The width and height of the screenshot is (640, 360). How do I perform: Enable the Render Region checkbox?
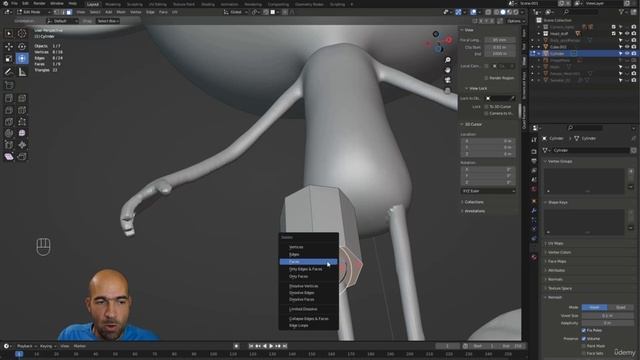(486, 78)
